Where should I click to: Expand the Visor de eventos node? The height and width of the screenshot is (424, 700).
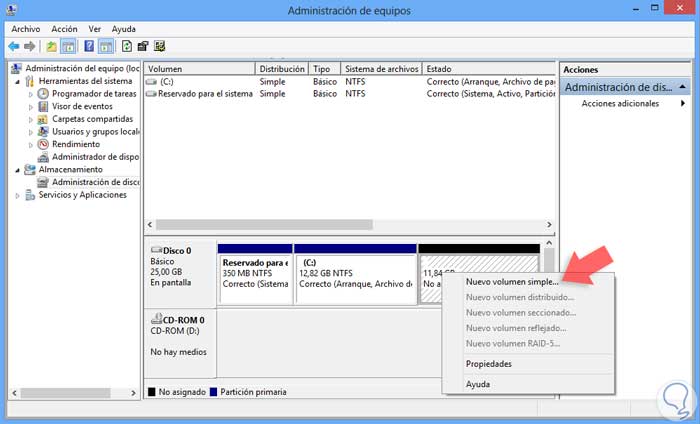(x=31, y=107)
